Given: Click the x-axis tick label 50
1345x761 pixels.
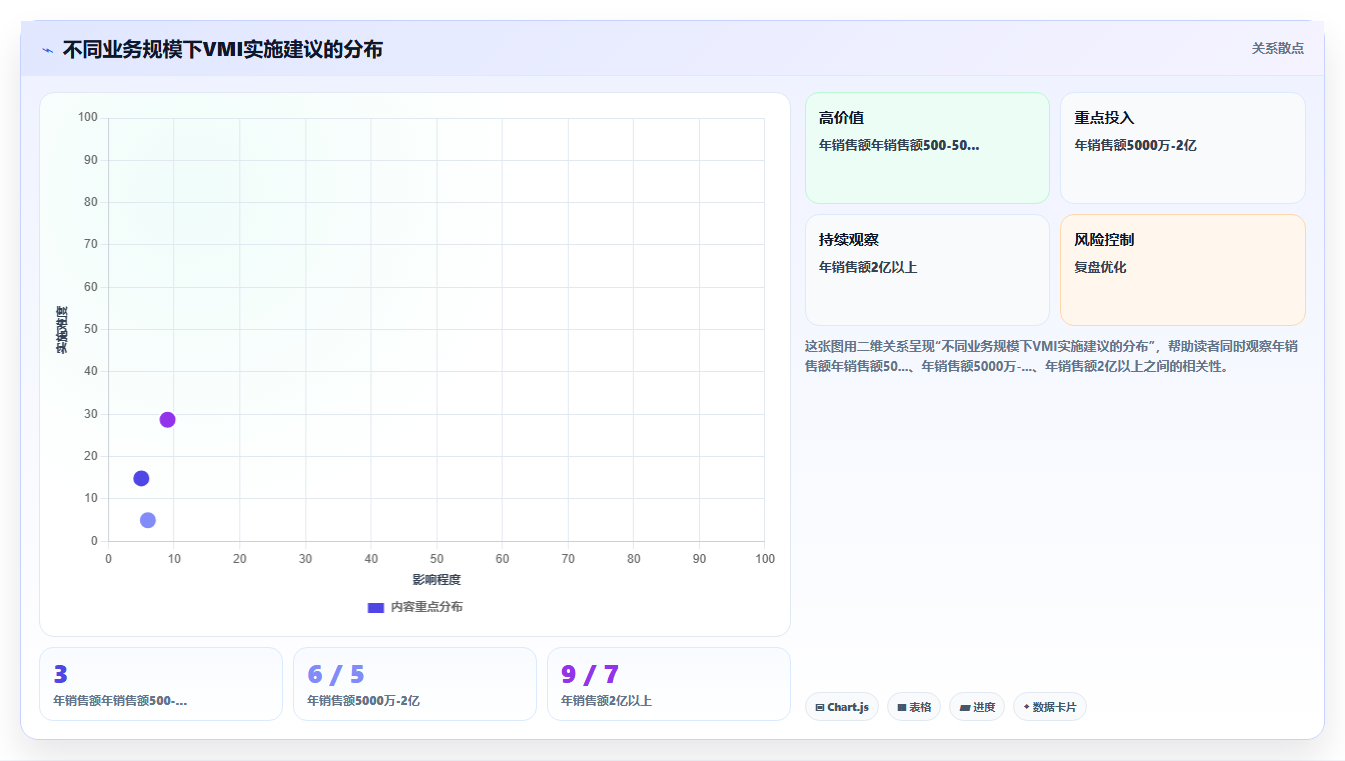Looking at the screenshot, I should [x=437, y=559].
